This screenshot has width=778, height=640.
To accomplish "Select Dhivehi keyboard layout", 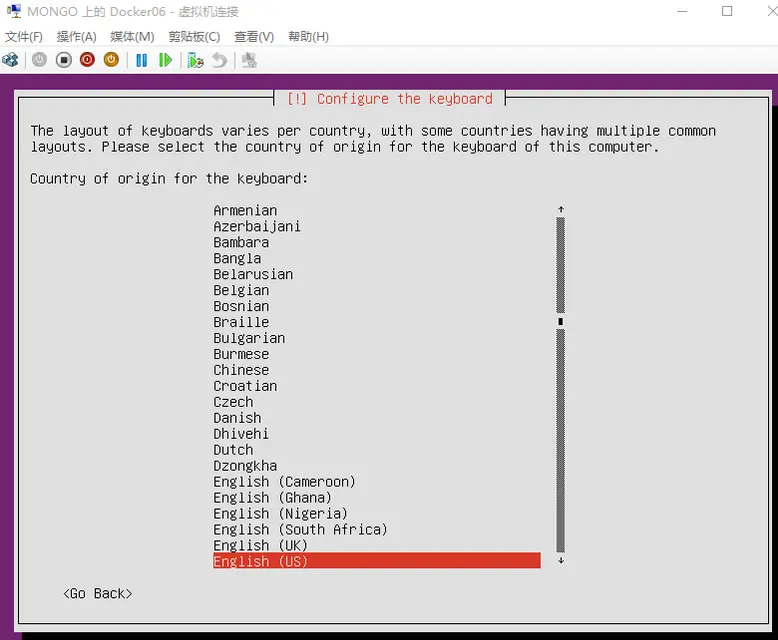I will coord(241,434).
